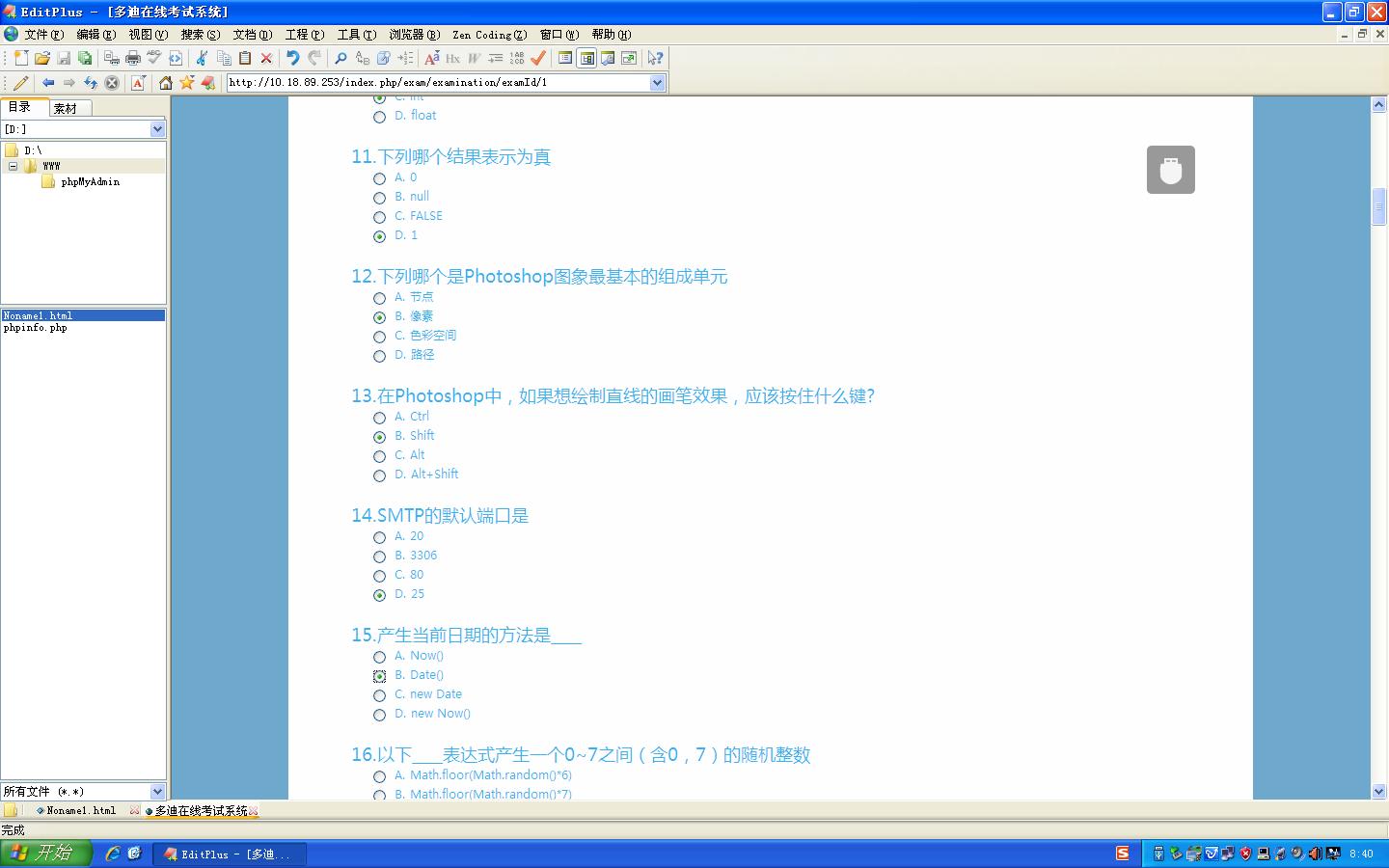1389x868 pixels.
Task: Open the Zen Coding(Z) menu
Action: coord(490,34)
